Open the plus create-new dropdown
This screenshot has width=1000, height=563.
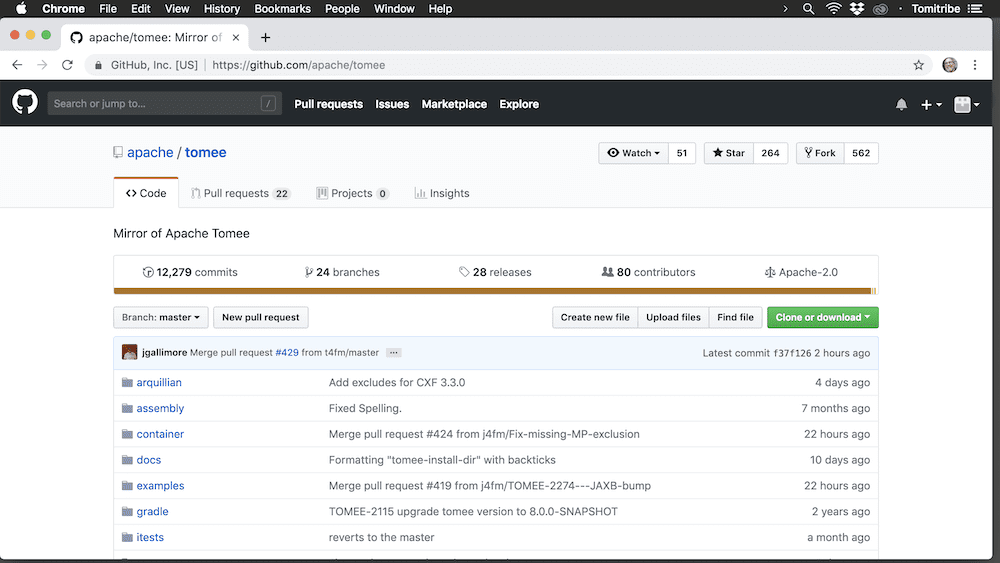pyautogui.click(x=931, y=104)
